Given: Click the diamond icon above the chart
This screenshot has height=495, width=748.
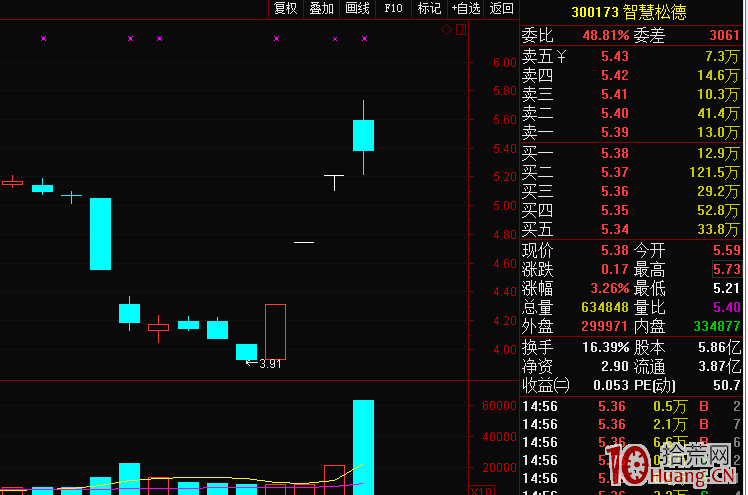Looking at the screenshot, I should (446, 30).
